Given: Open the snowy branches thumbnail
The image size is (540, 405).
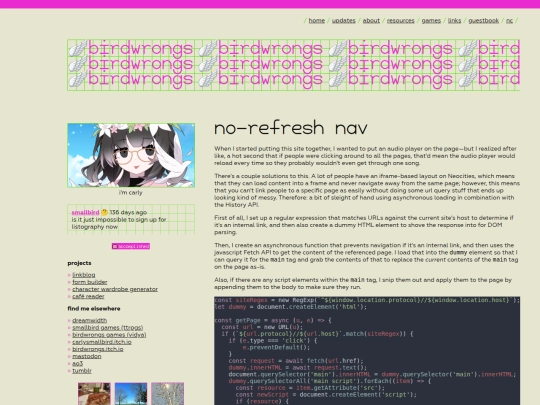Looking at the screenshot, I should point(167,394).
